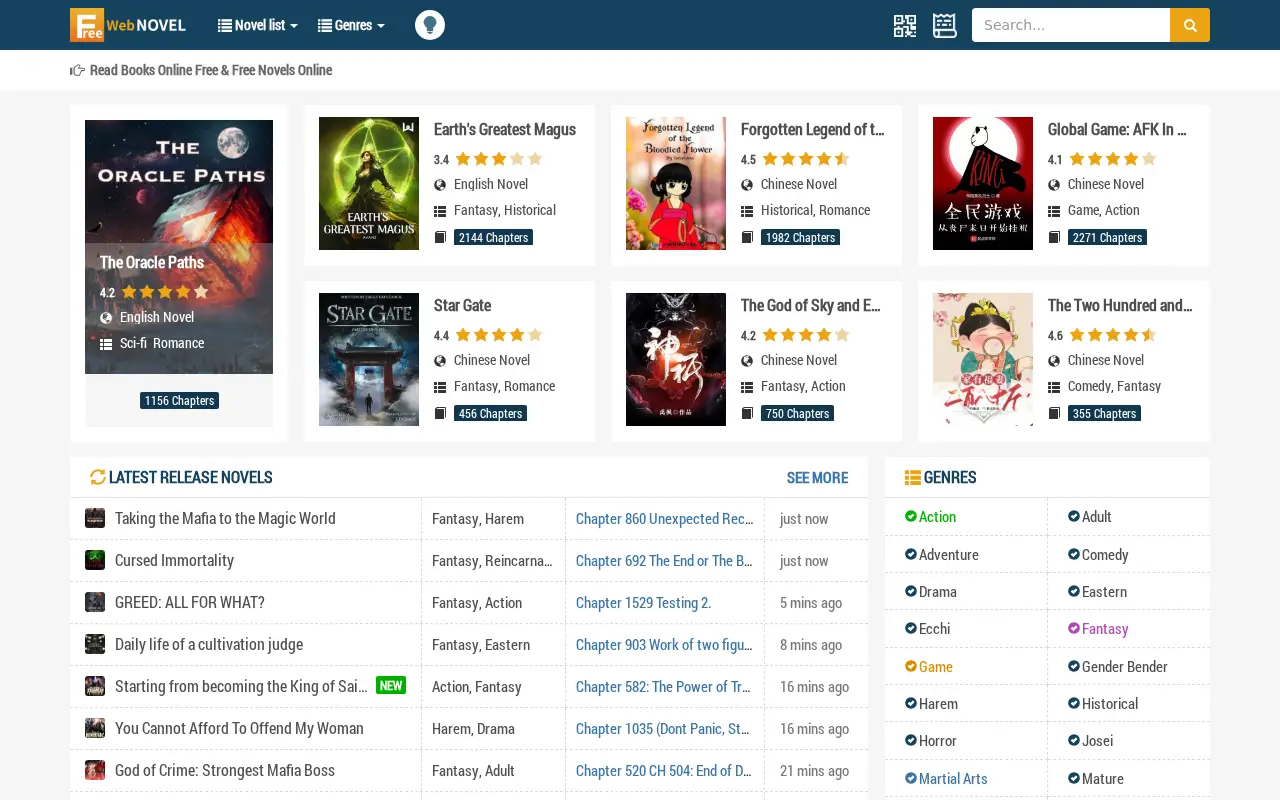Click the check icon beside Comedy genre

[1074, 554]
